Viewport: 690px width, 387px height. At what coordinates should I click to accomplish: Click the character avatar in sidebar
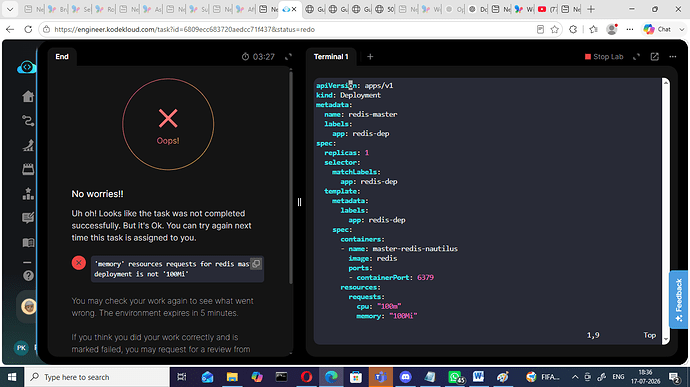point(29,306)
